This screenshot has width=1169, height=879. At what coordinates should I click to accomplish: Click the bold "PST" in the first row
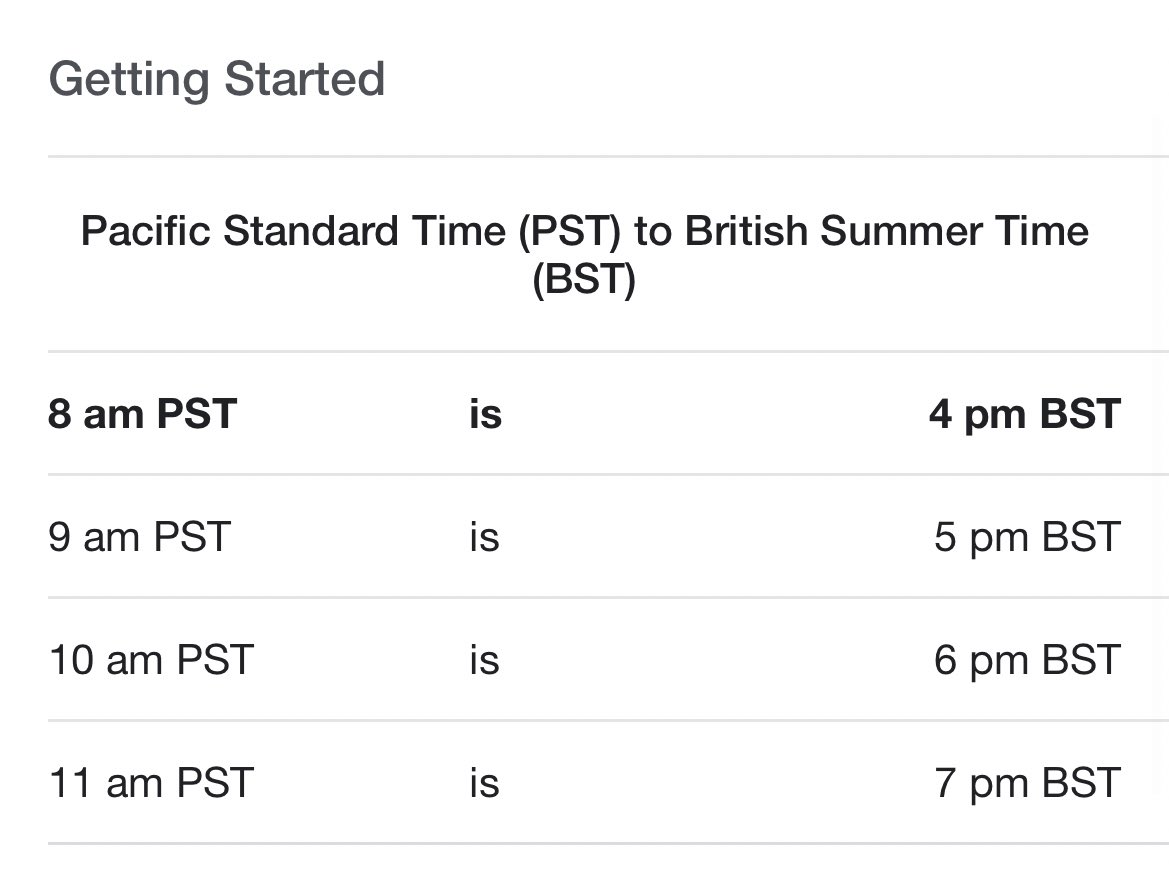pos(197,414)
